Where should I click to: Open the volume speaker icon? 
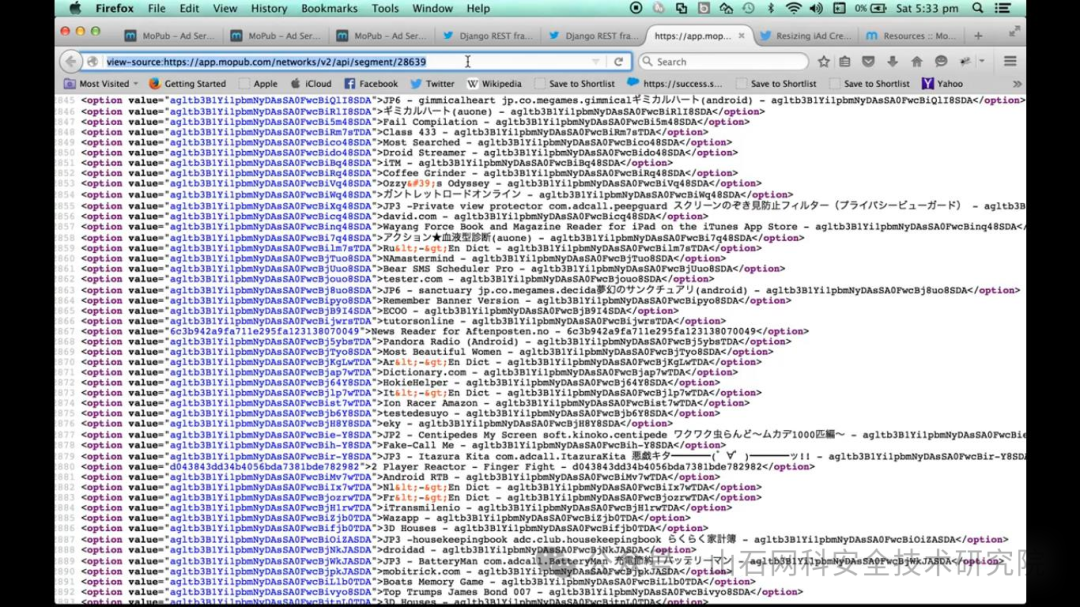[x=816, y=8]
